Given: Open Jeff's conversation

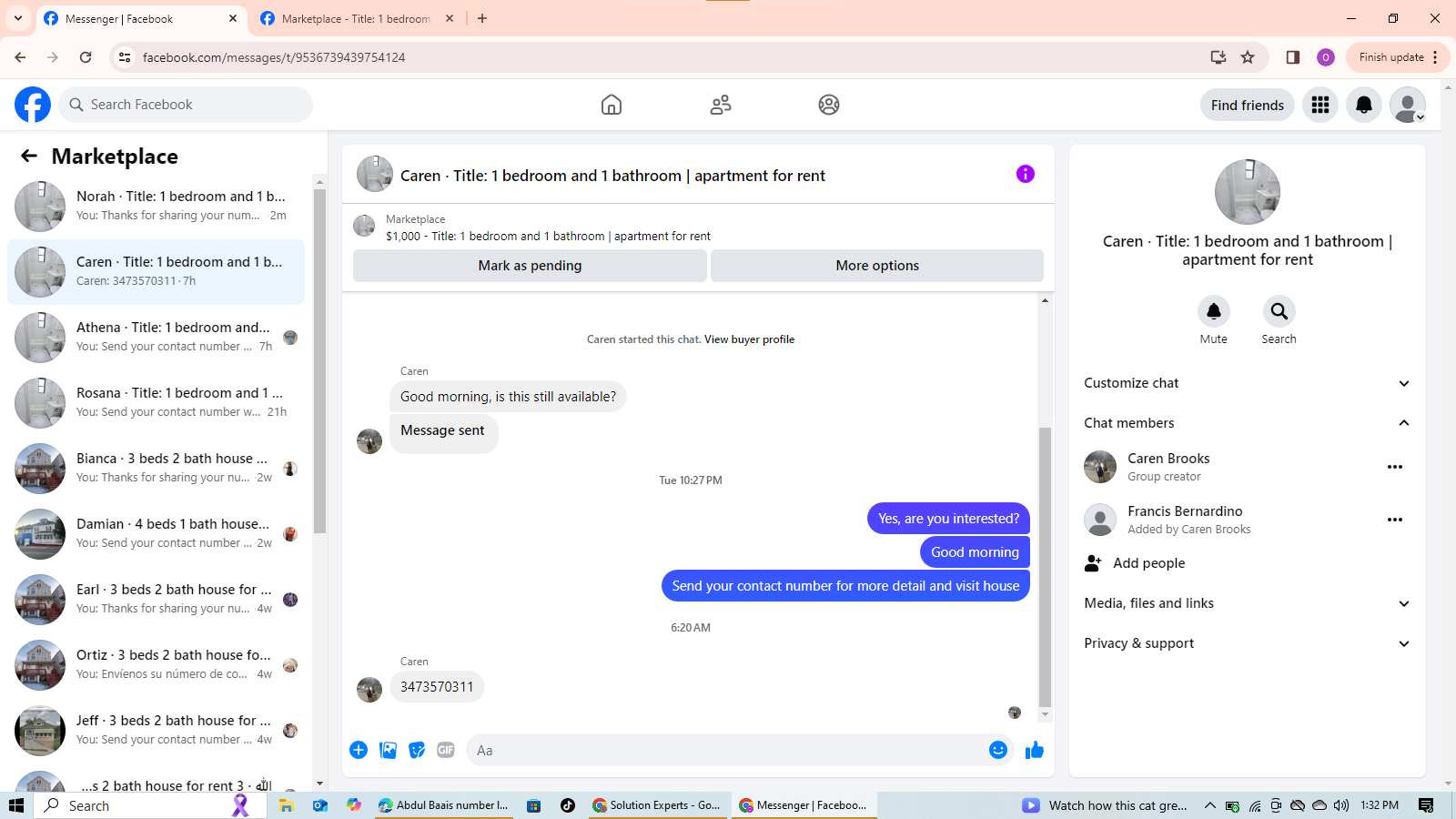Looking at the screenshot, I should (x=157, y=731).
